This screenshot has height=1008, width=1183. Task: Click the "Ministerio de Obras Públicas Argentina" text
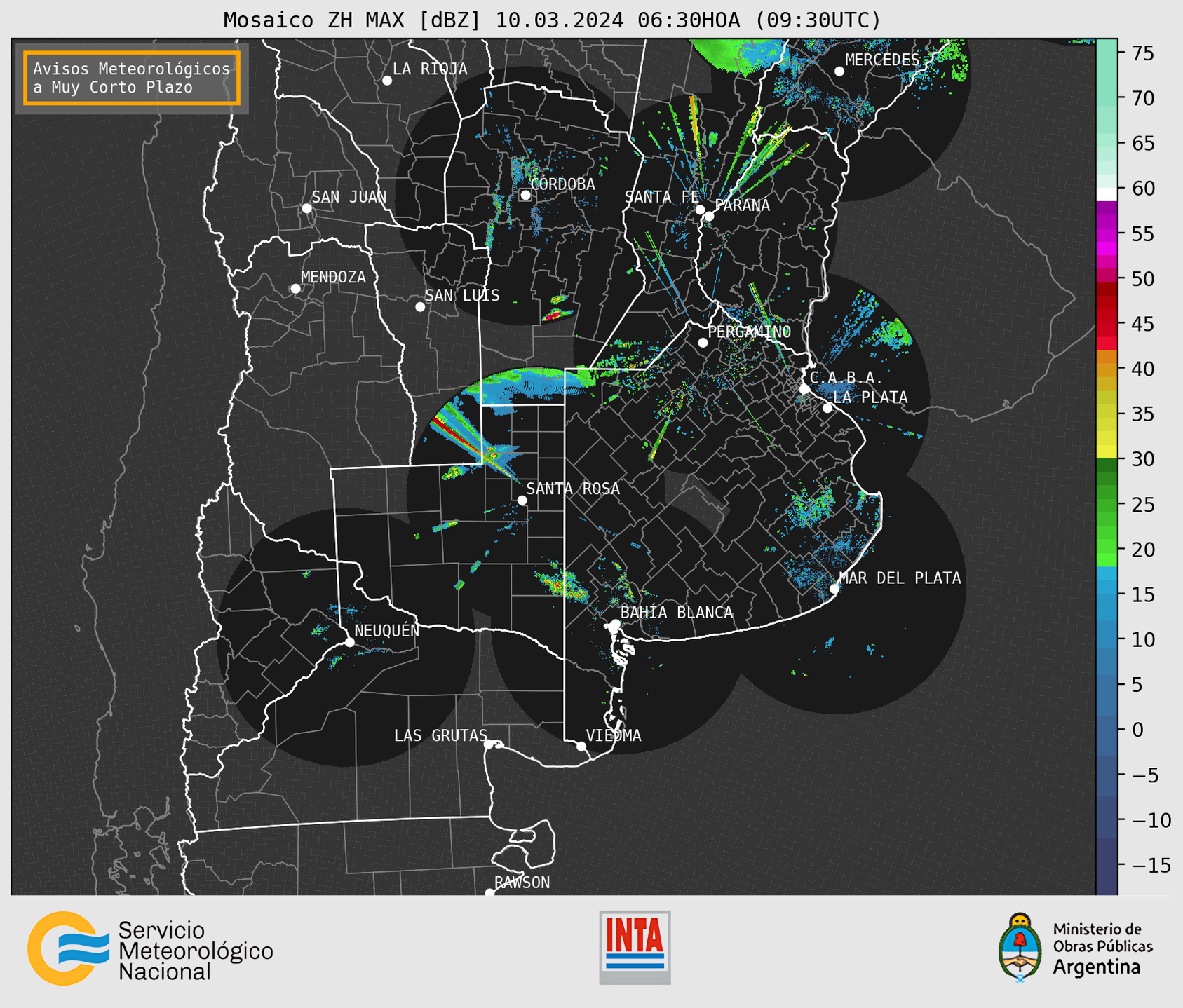(1102, 948)
